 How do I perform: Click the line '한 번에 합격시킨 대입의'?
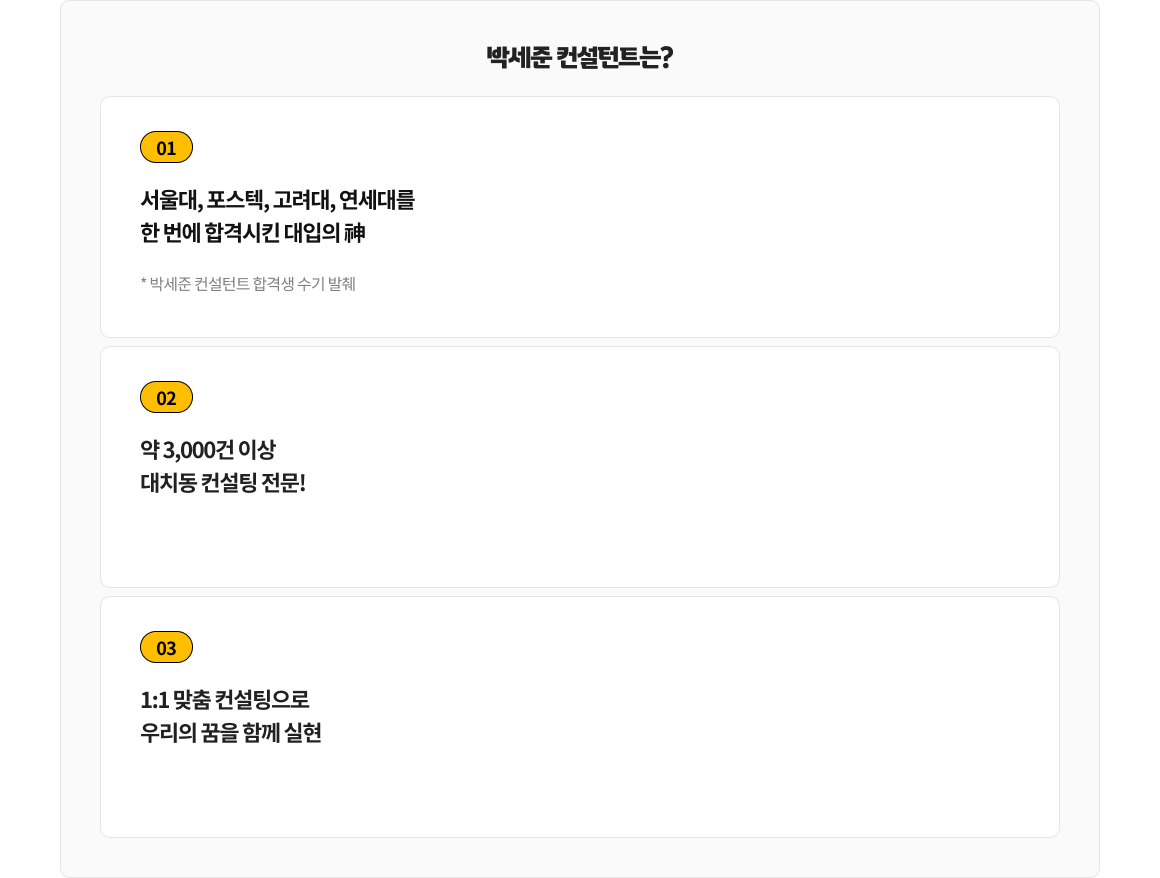point(240,234)
